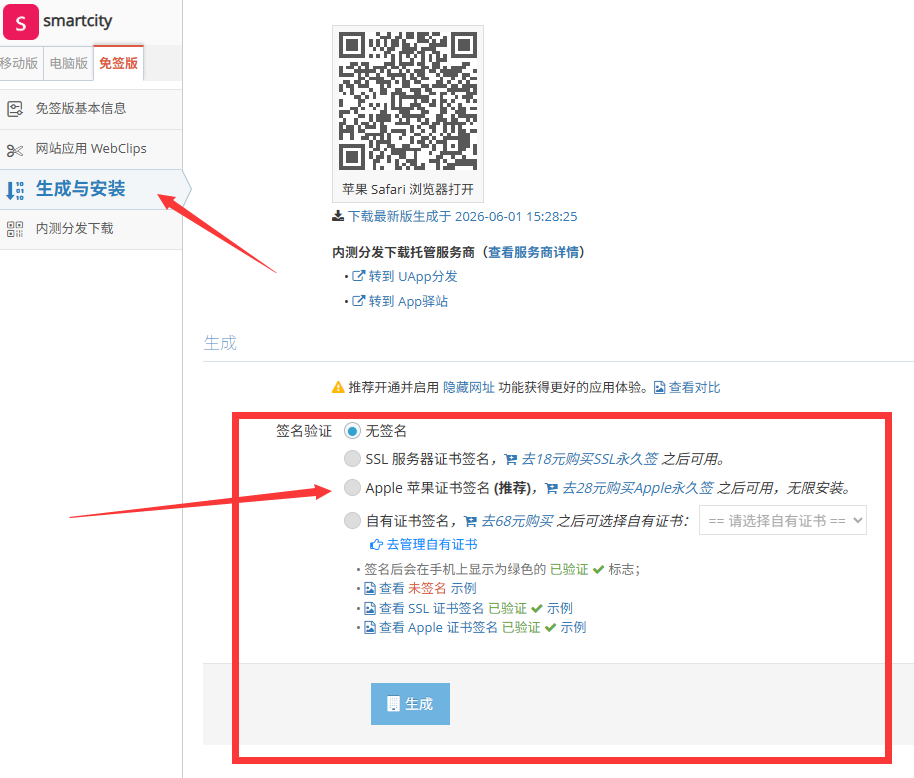Open 去18元购买SSL永久签 link
Viewport: 914px width, 778px height.
click(x=589, y=459)
